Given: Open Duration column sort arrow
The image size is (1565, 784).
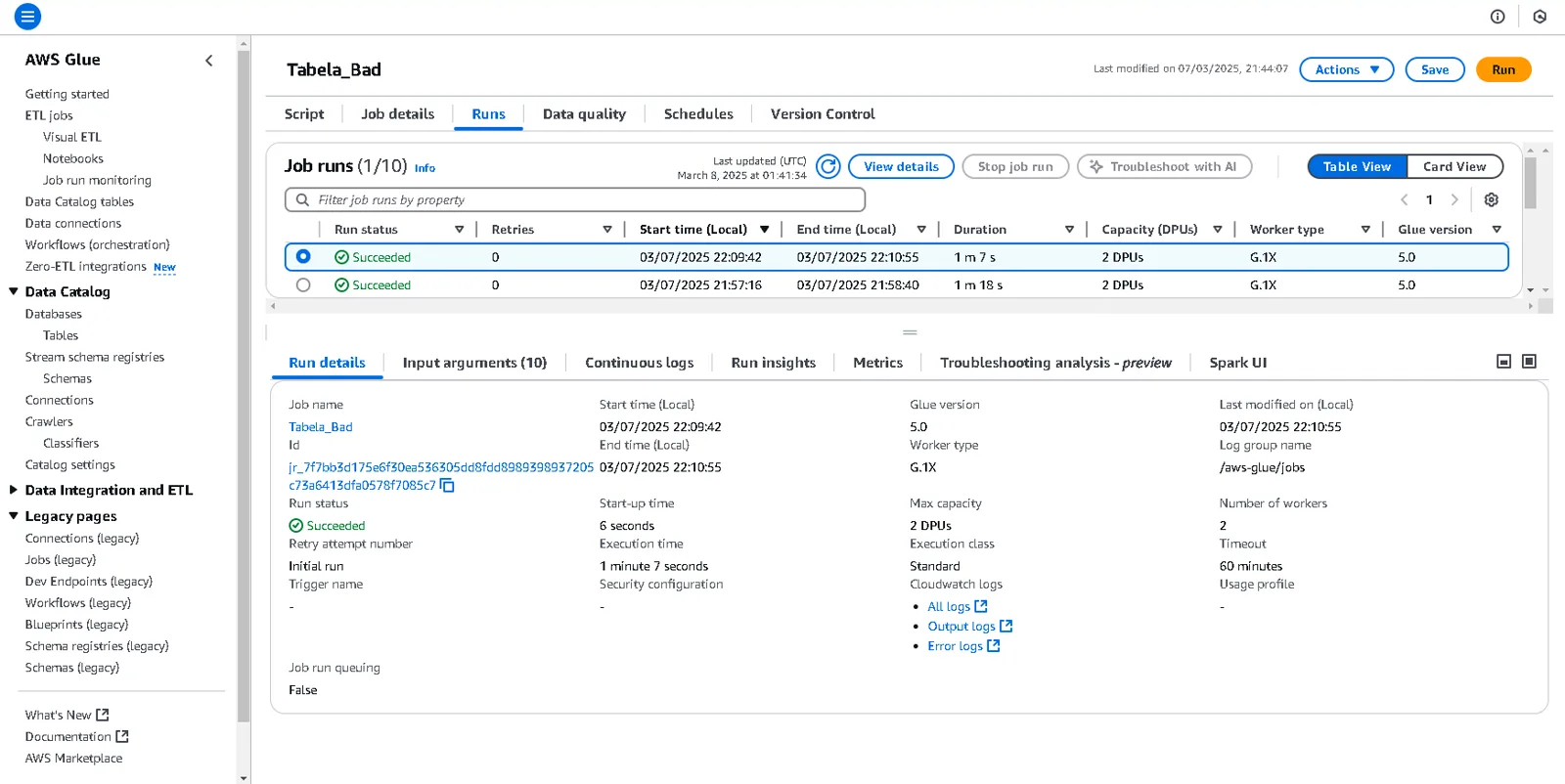Looking at the screenshot, I should [1069, 230].
